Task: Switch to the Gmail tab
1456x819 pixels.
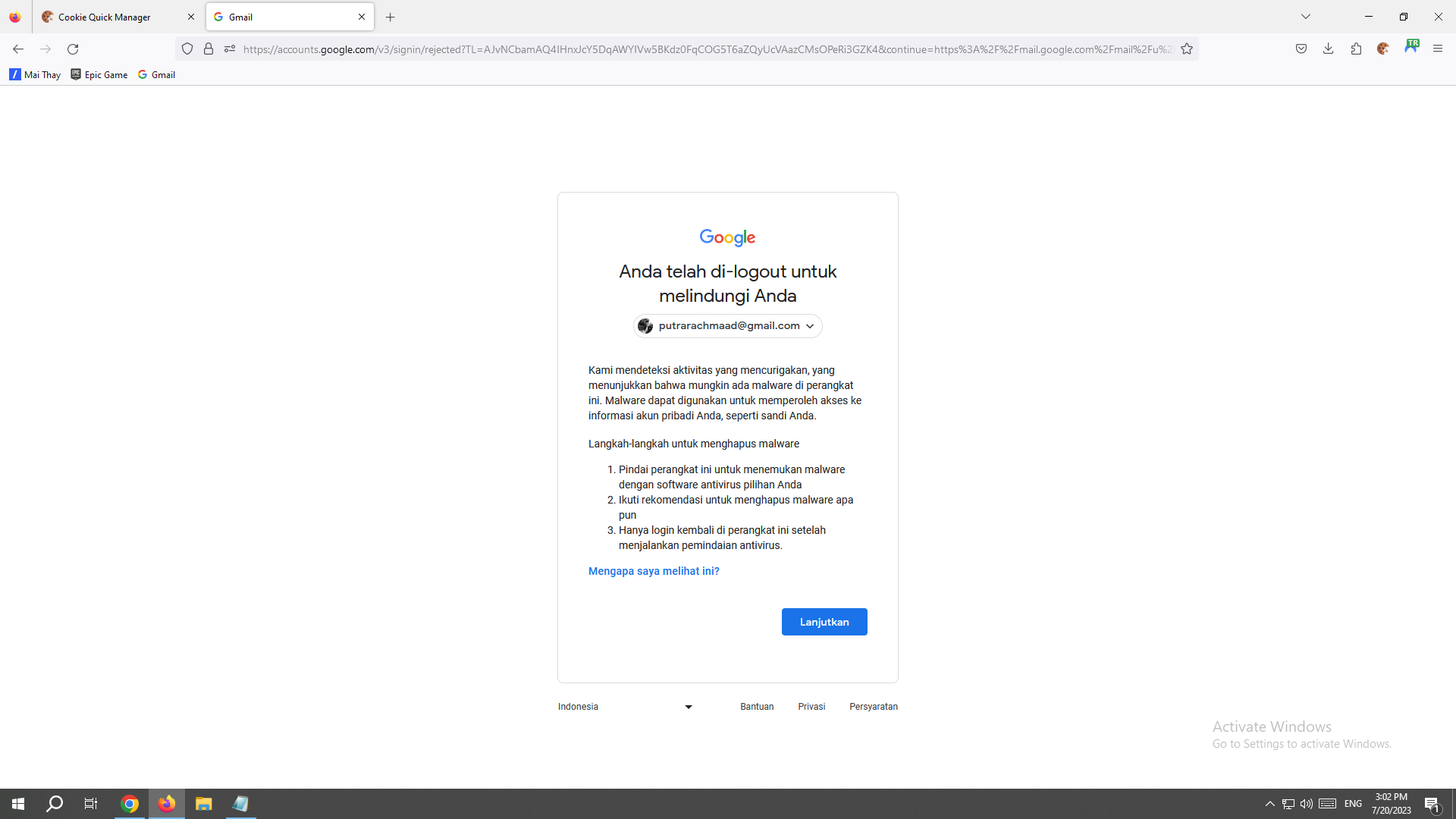Action: 290,17
